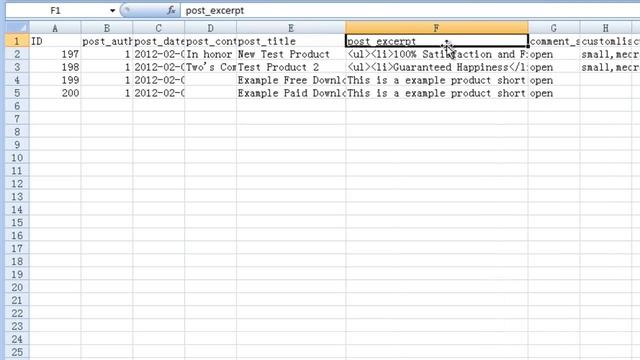
Task: Click the Example Free Download title cell
Action: 291,80
